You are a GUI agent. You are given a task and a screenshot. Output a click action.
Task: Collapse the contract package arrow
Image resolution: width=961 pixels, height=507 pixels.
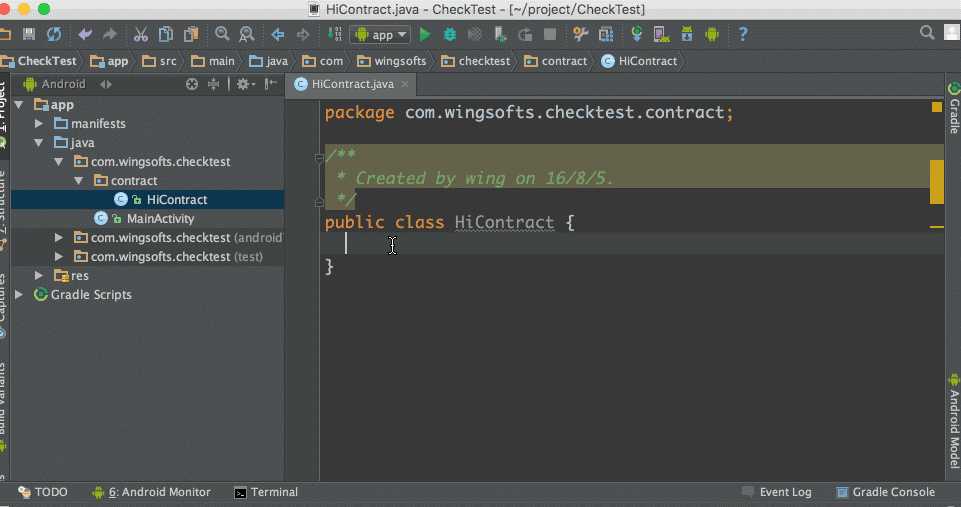point(78,180)
